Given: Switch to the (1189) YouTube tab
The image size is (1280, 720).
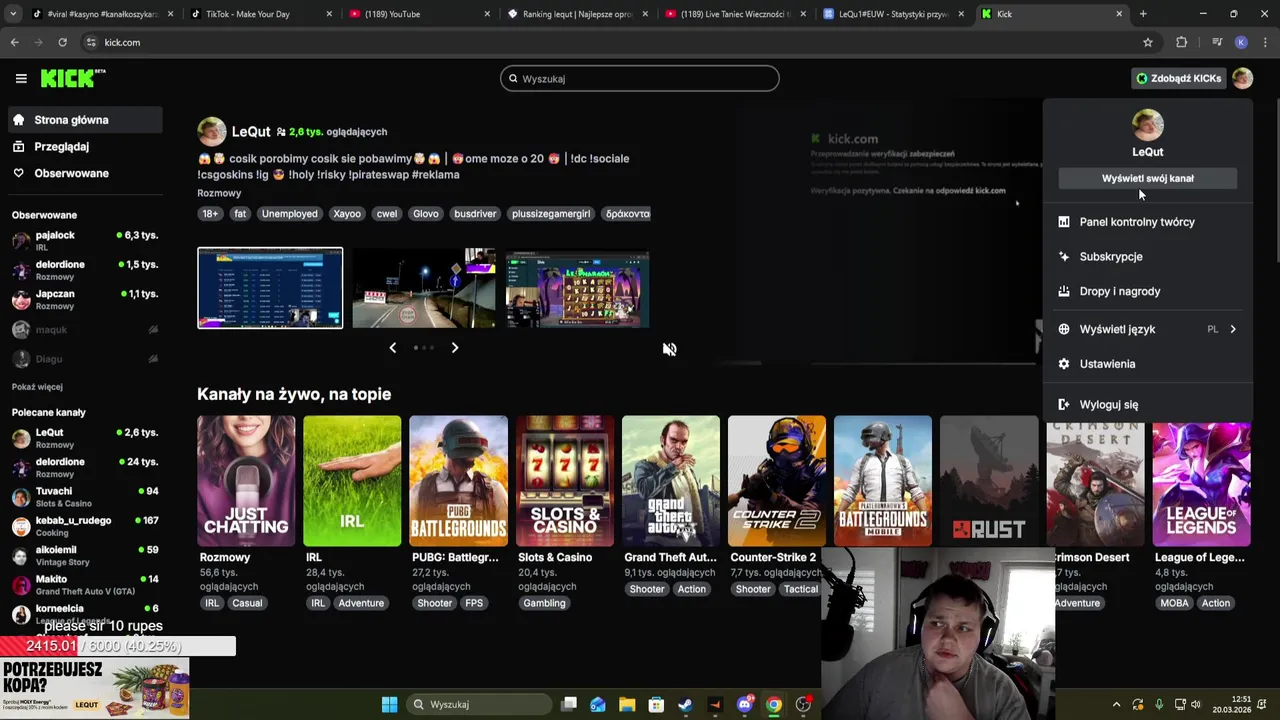Looking at the screenshot, I should coord(418,14).
